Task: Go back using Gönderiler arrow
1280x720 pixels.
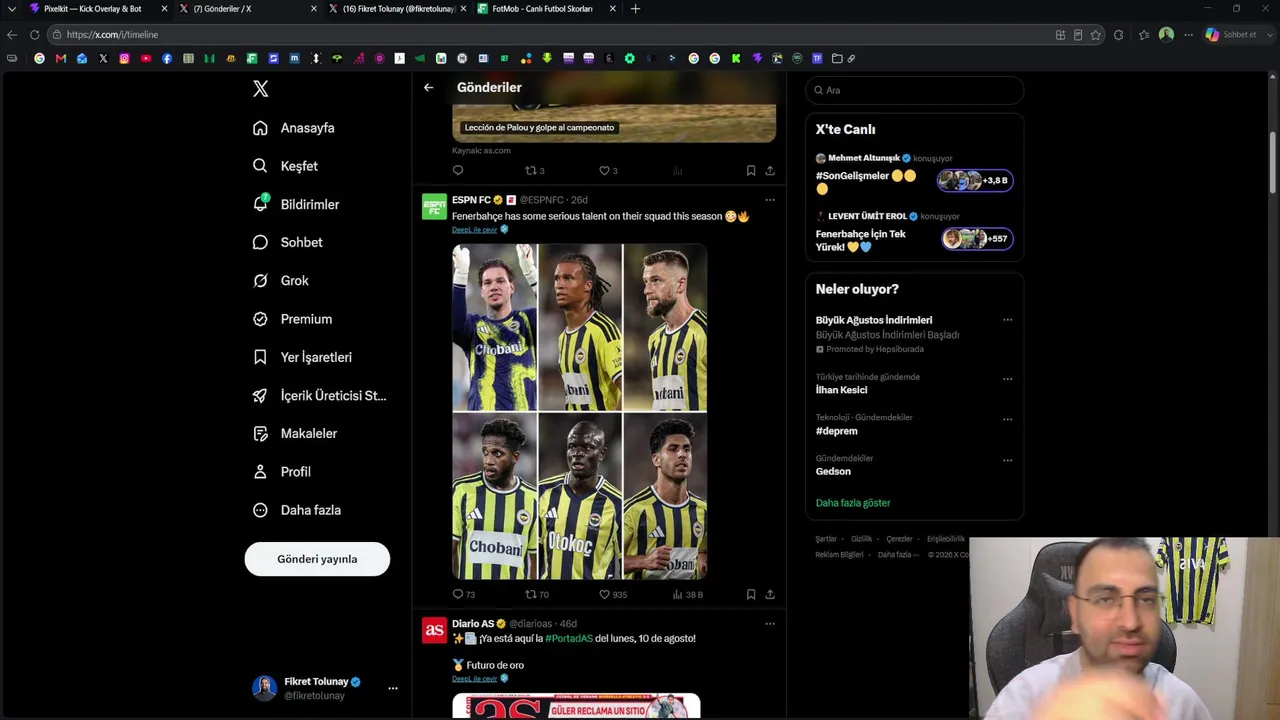Action: tap(428, 88)
